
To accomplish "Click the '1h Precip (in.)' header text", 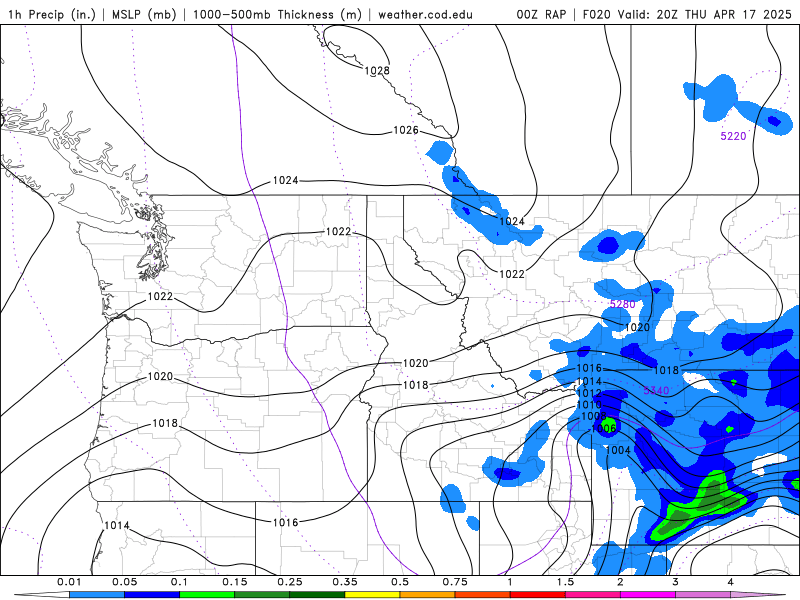I will pyautogui.click(x=52, y=14).
